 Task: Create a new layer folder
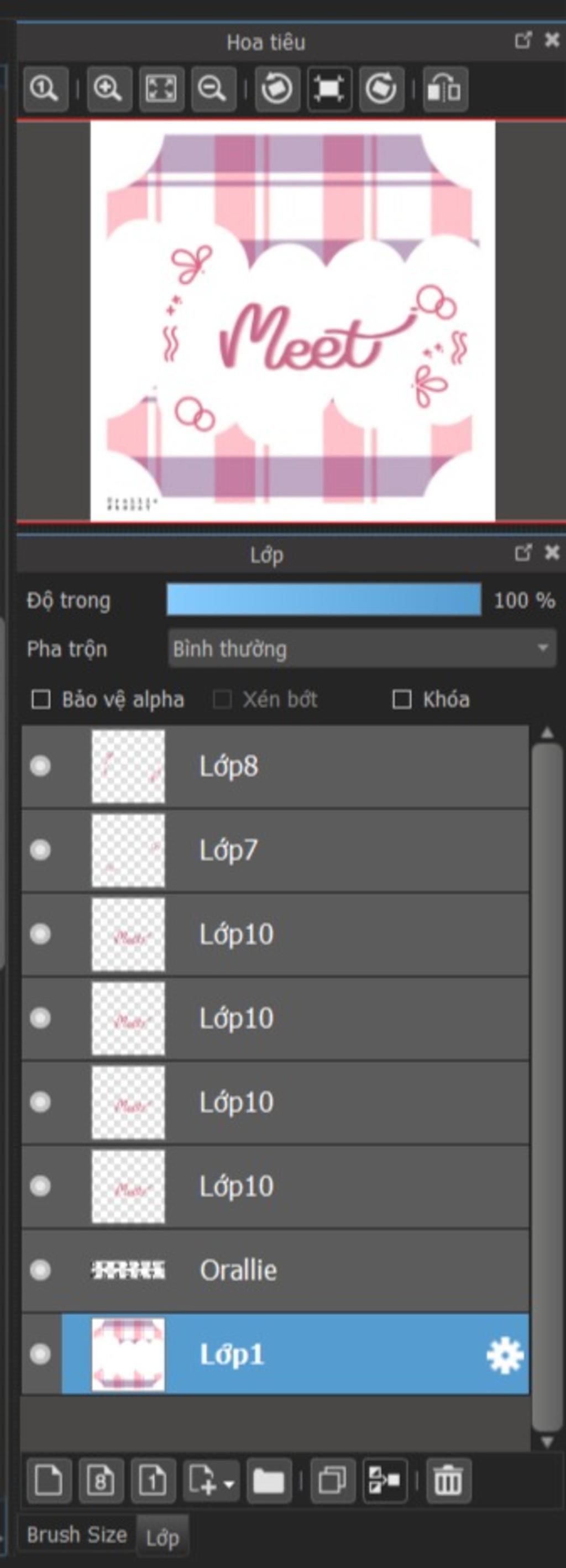pos(269,1481)
